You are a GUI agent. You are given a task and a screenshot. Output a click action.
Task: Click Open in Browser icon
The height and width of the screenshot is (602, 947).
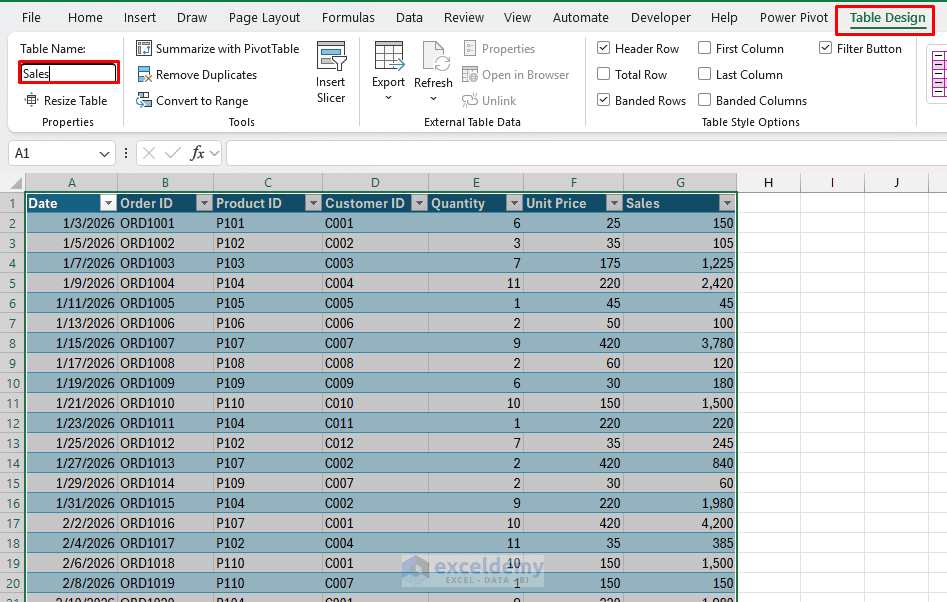coord(470,74)
